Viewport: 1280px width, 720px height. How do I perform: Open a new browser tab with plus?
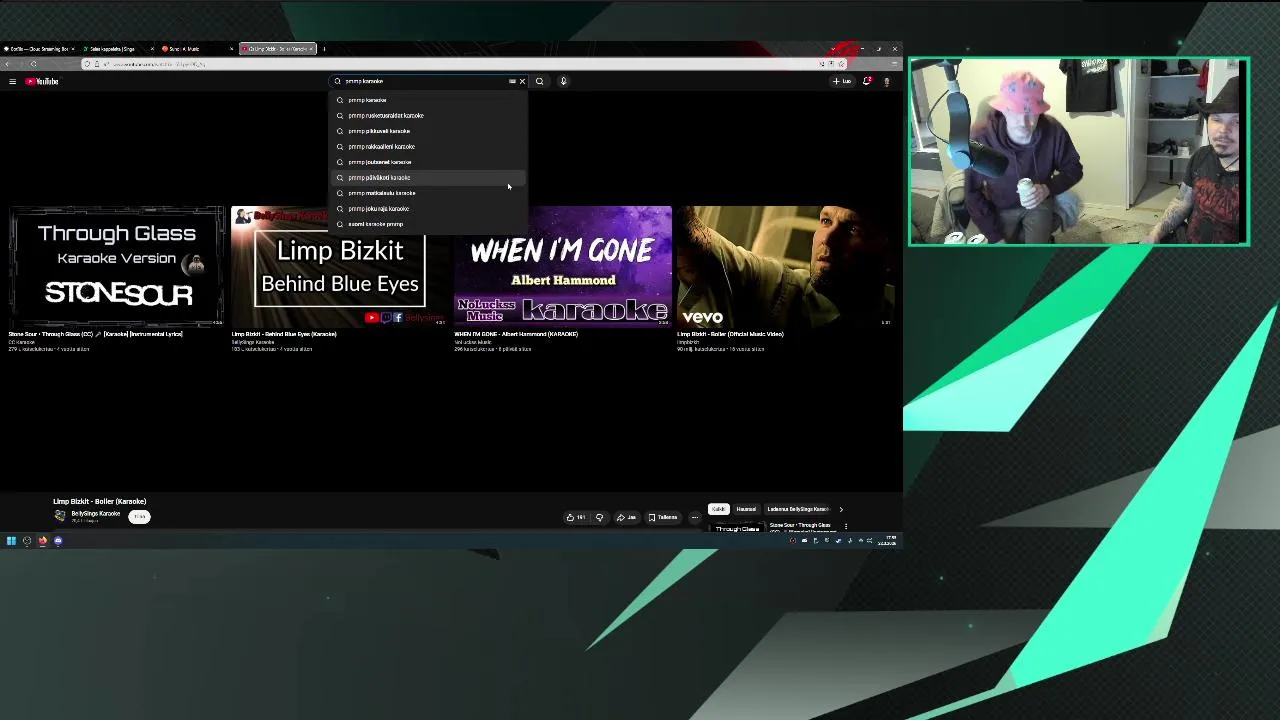(x=324, y=48)
